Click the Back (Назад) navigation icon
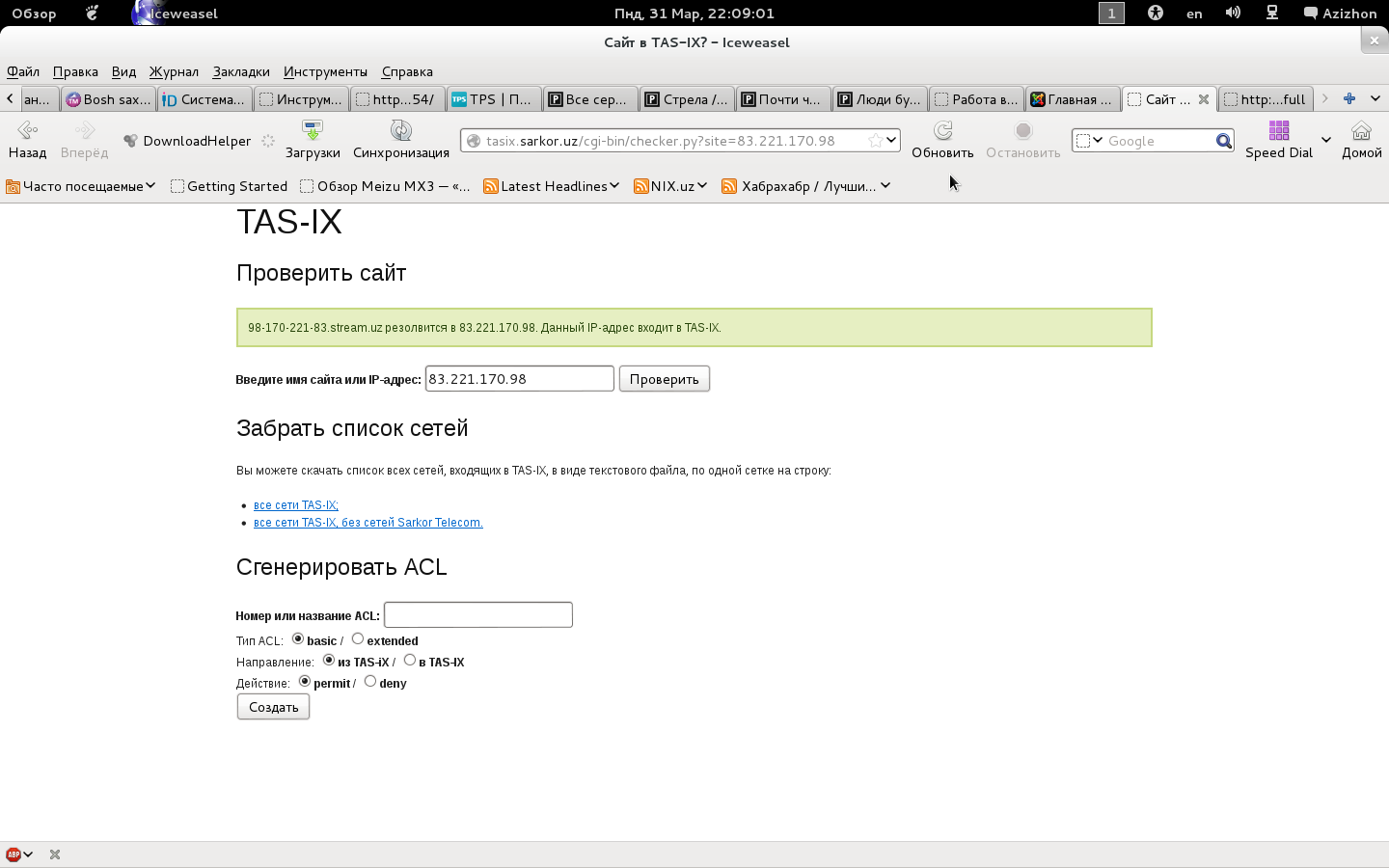Viewport: 1389px width, 868px height. (27, 131)
